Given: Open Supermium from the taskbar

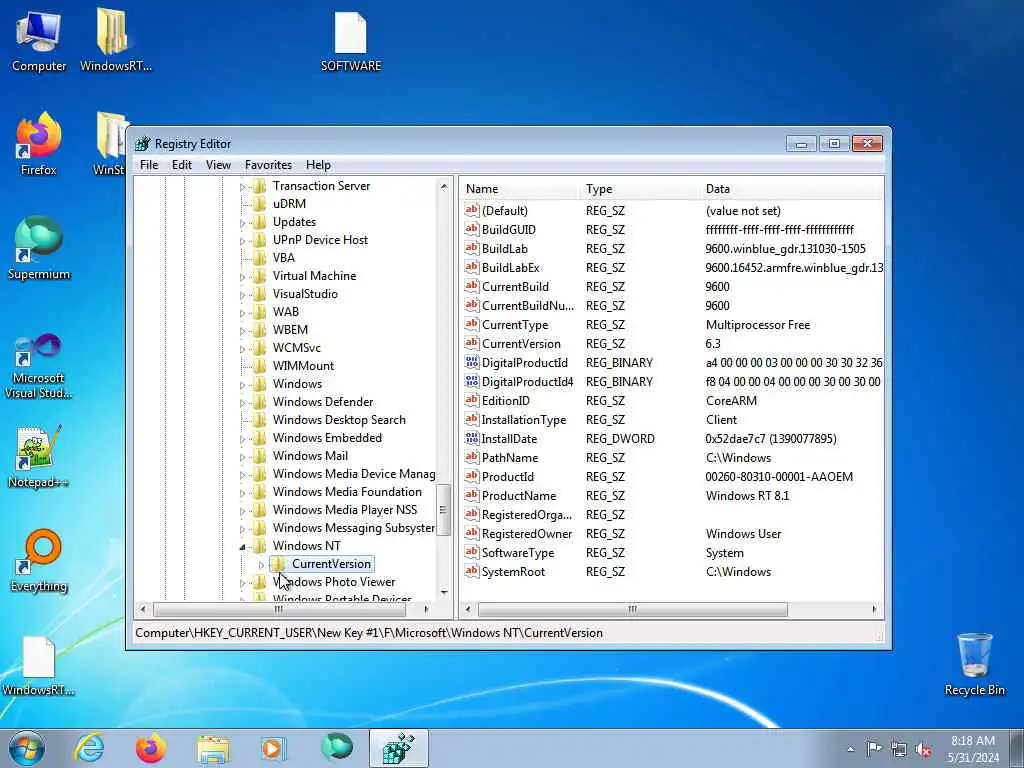Looking at the screenshot, I should (336, 748).
